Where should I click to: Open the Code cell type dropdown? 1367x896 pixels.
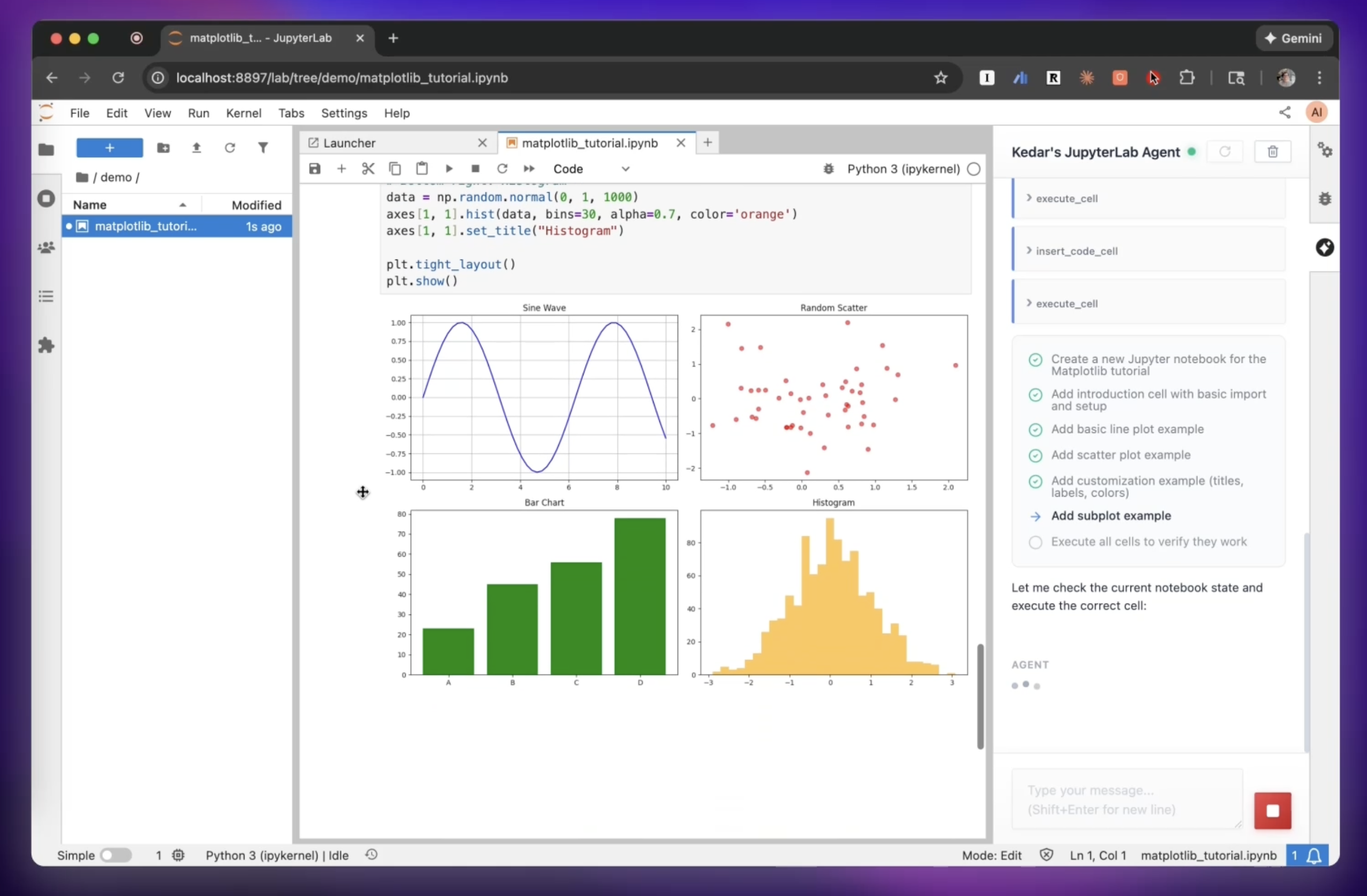pyautogui.click(x=591, y=169)
